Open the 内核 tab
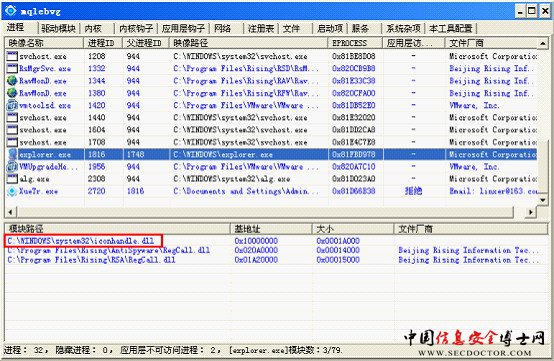This screenshot has height=361, width=554. pos(93,28)
